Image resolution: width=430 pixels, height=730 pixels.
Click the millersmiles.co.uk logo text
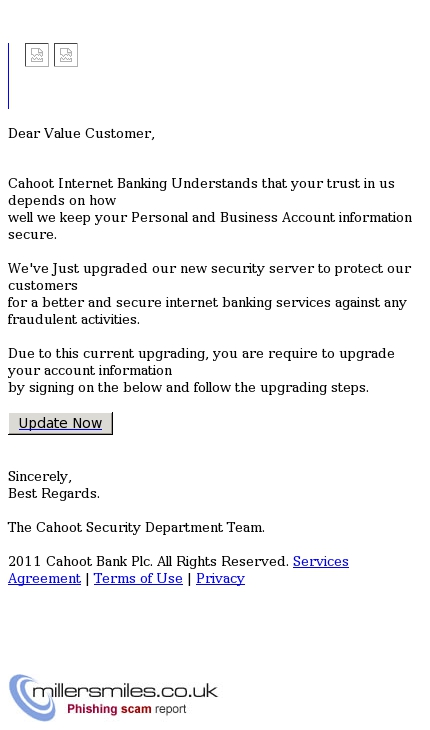point(125,690)
